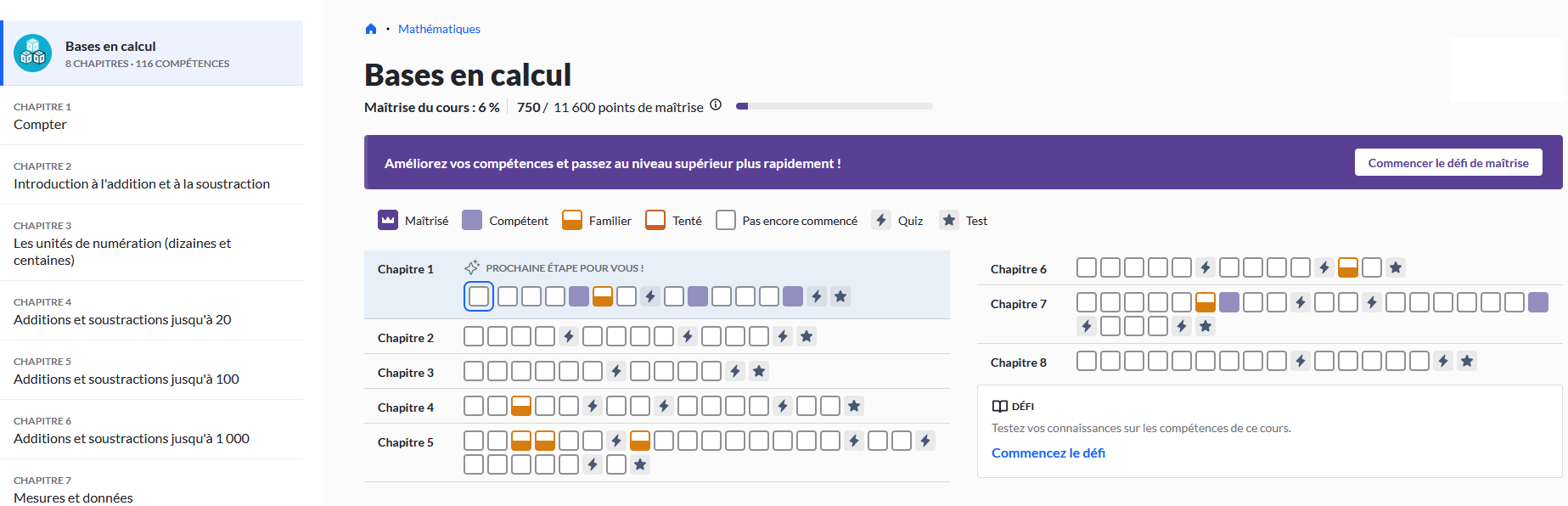Select Additions et soustractions jusqu'à 1 000
This screenshot has height=506, width=1568.
151,430
